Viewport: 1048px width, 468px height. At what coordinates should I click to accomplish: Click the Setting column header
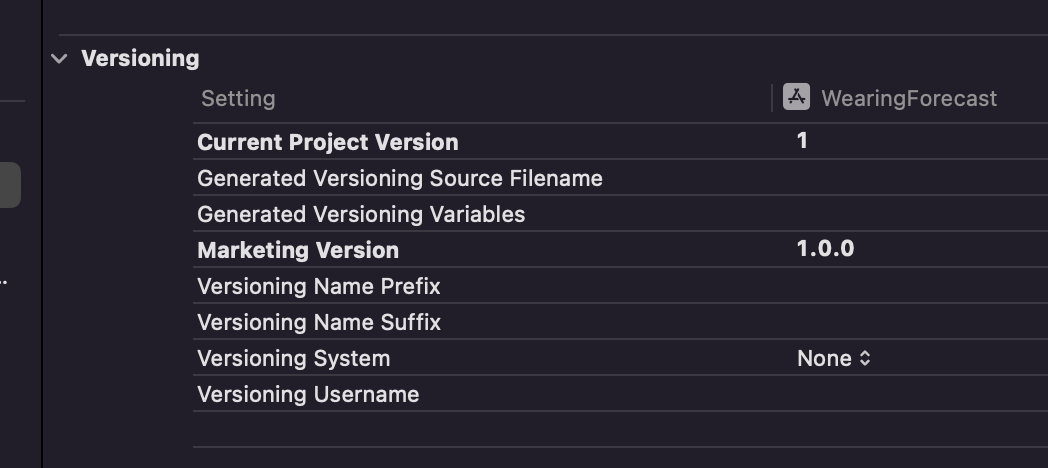click(238, 98)
